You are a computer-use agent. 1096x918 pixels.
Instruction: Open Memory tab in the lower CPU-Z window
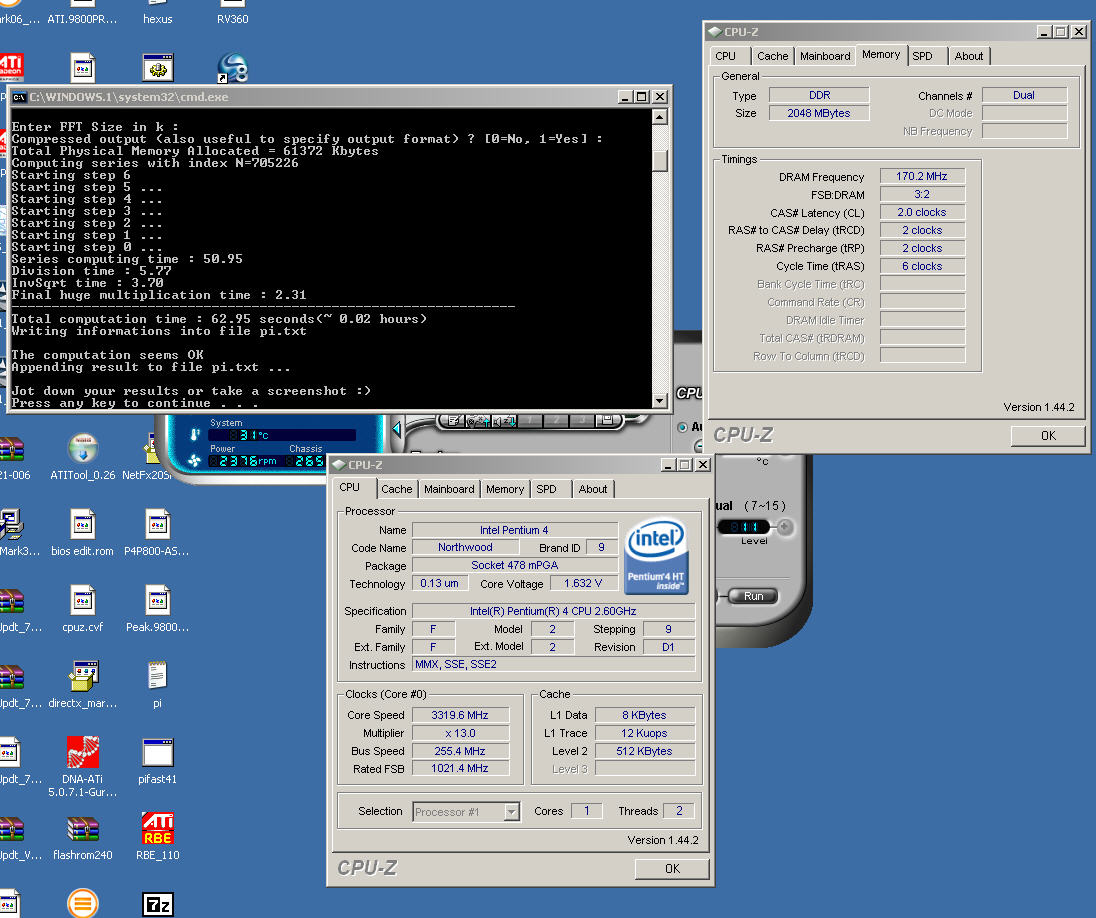tap(505, 489)
